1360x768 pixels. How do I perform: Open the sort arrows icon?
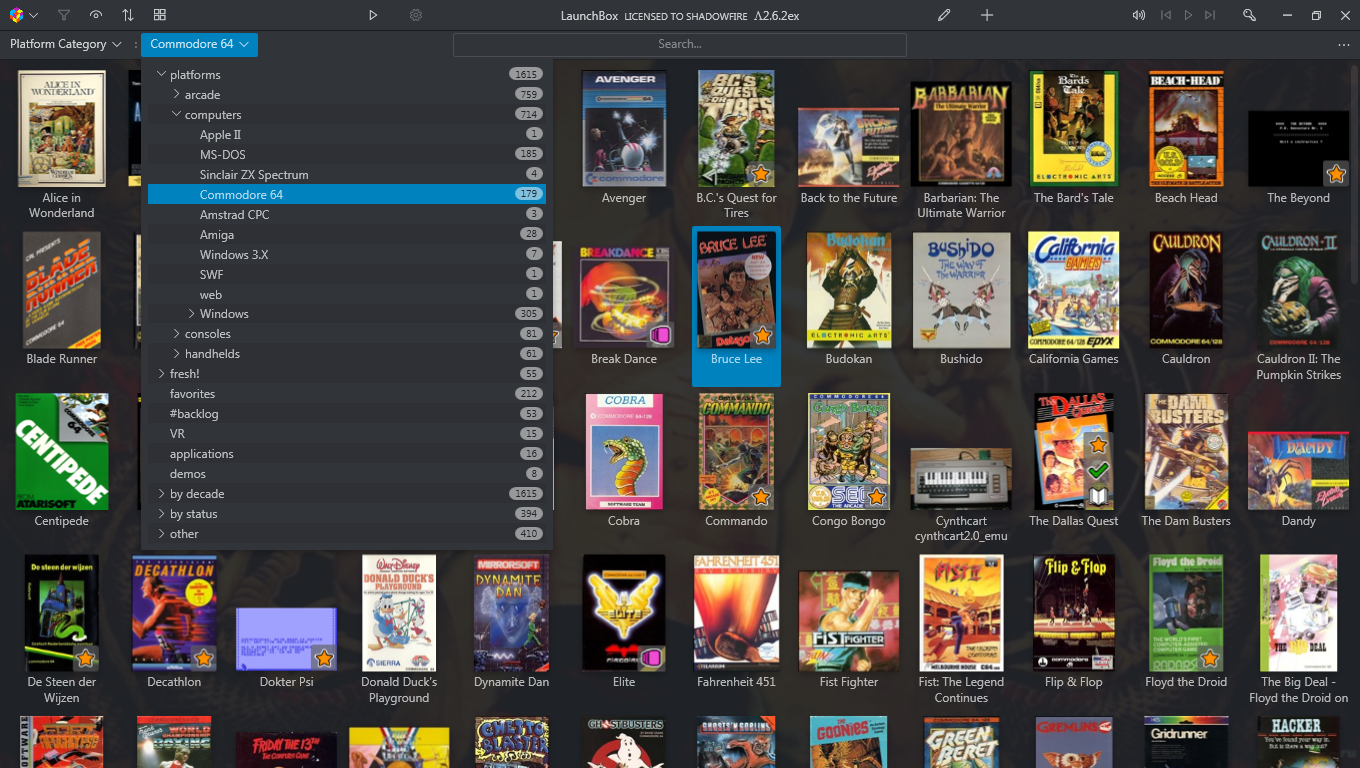tap(128, 15)
